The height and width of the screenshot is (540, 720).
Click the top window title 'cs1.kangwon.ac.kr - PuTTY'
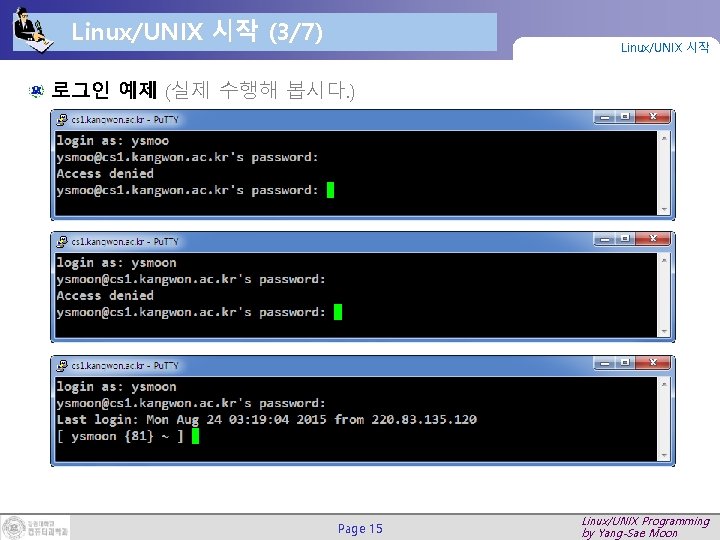(125, 120)
